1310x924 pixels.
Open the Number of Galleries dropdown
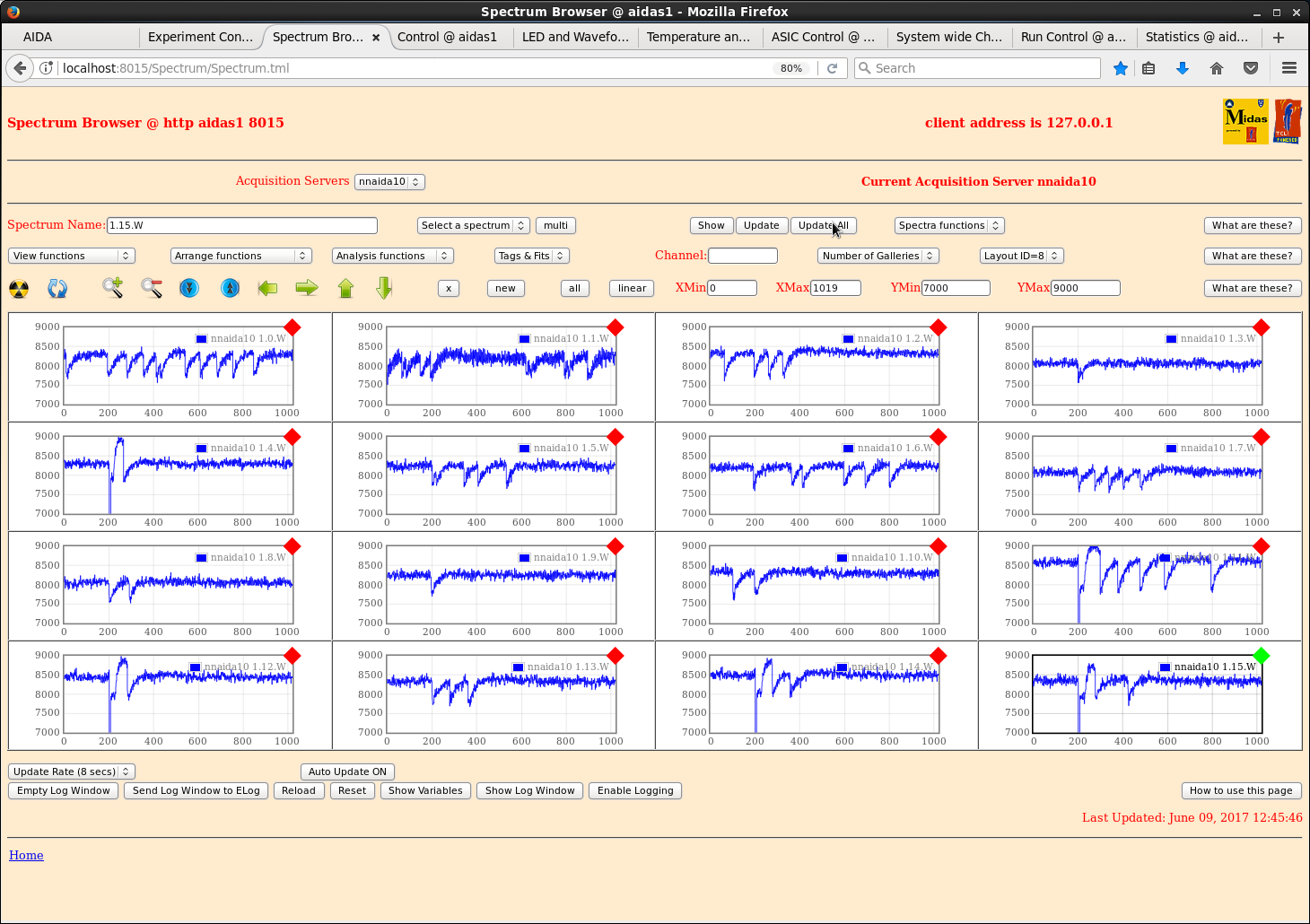[x=878, y=256]
